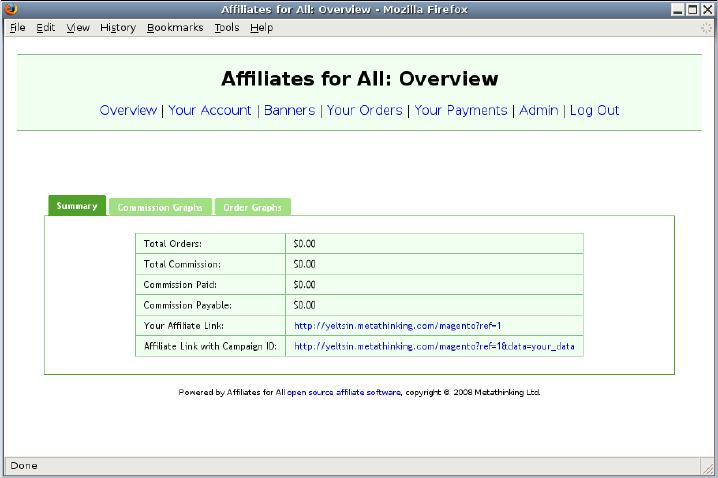Click the Total Commission label

pyautogui.click(x=182, y=264)
